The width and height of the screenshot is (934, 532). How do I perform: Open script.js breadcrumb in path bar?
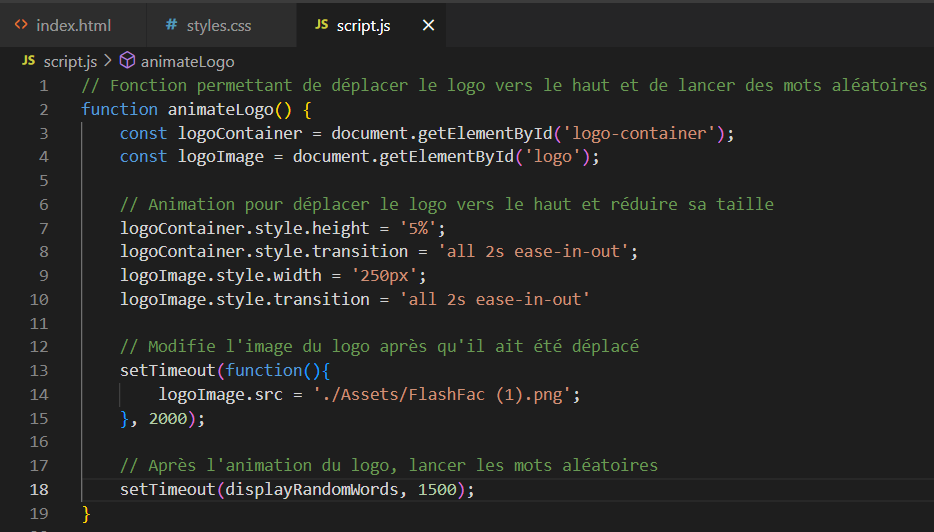pos(70,61)
